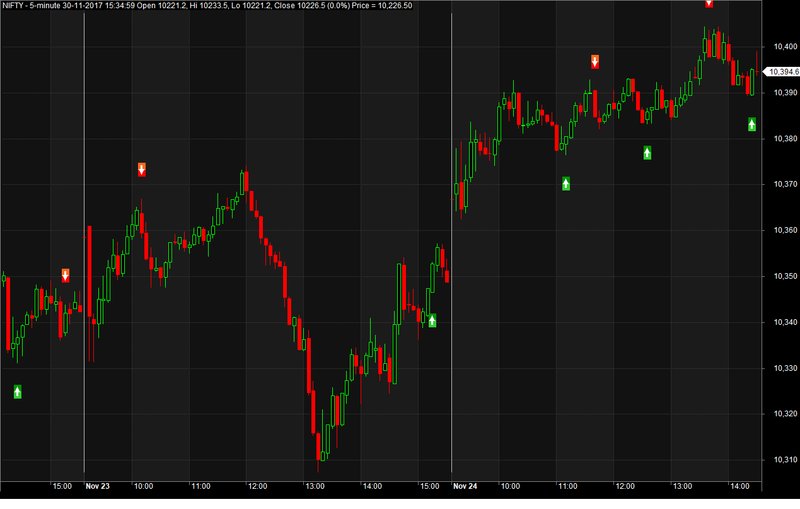Screen dimensions: 800x509
Task: Click the 10,370 price axis label
Action: 785,184
